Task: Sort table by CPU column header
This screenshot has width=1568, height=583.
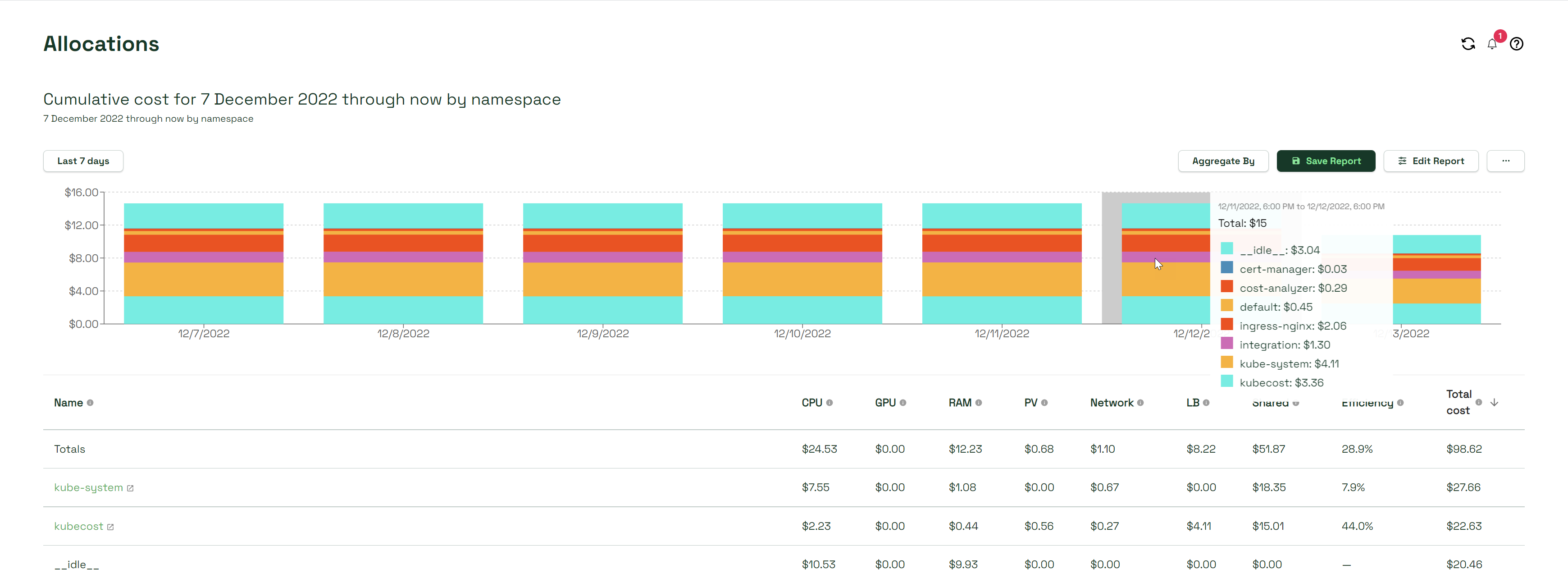Action: [x=811, y=403]
